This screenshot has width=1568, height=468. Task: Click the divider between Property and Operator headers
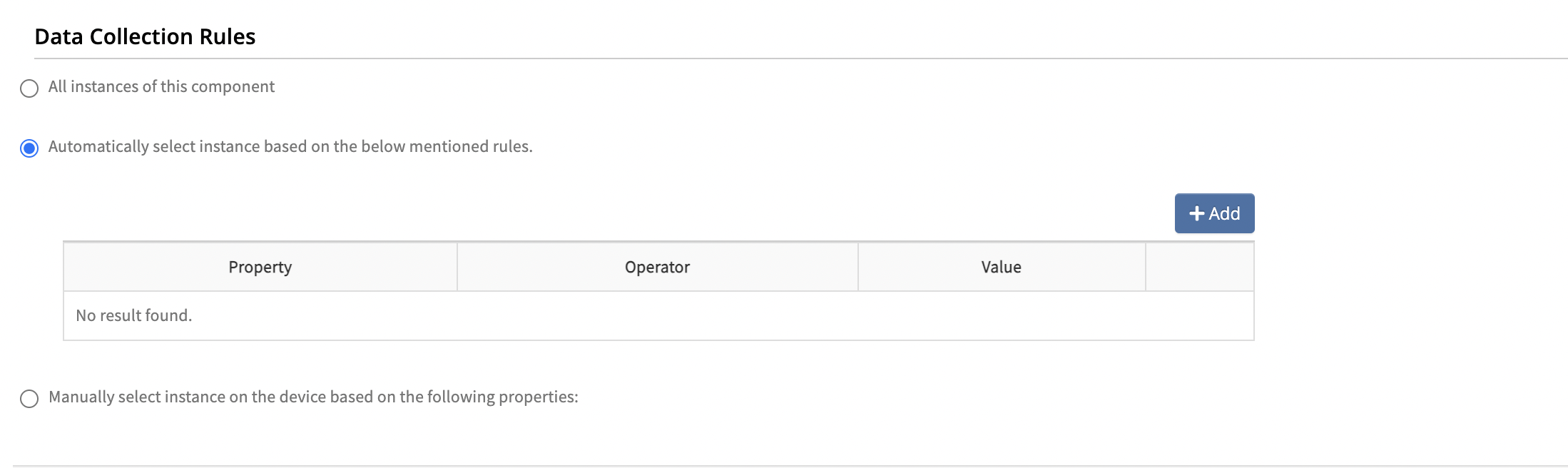coord(457,267)
